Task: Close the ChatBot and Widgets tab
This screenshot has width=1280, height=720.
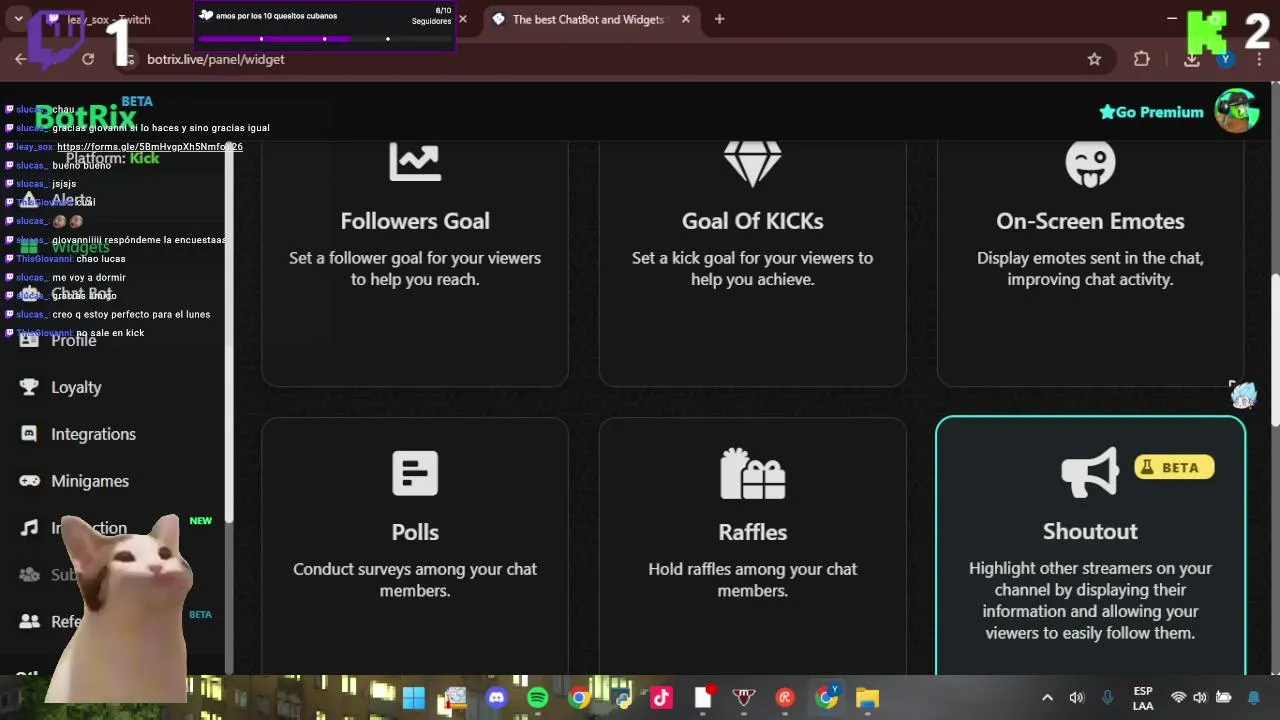Action: click(686, 19)
